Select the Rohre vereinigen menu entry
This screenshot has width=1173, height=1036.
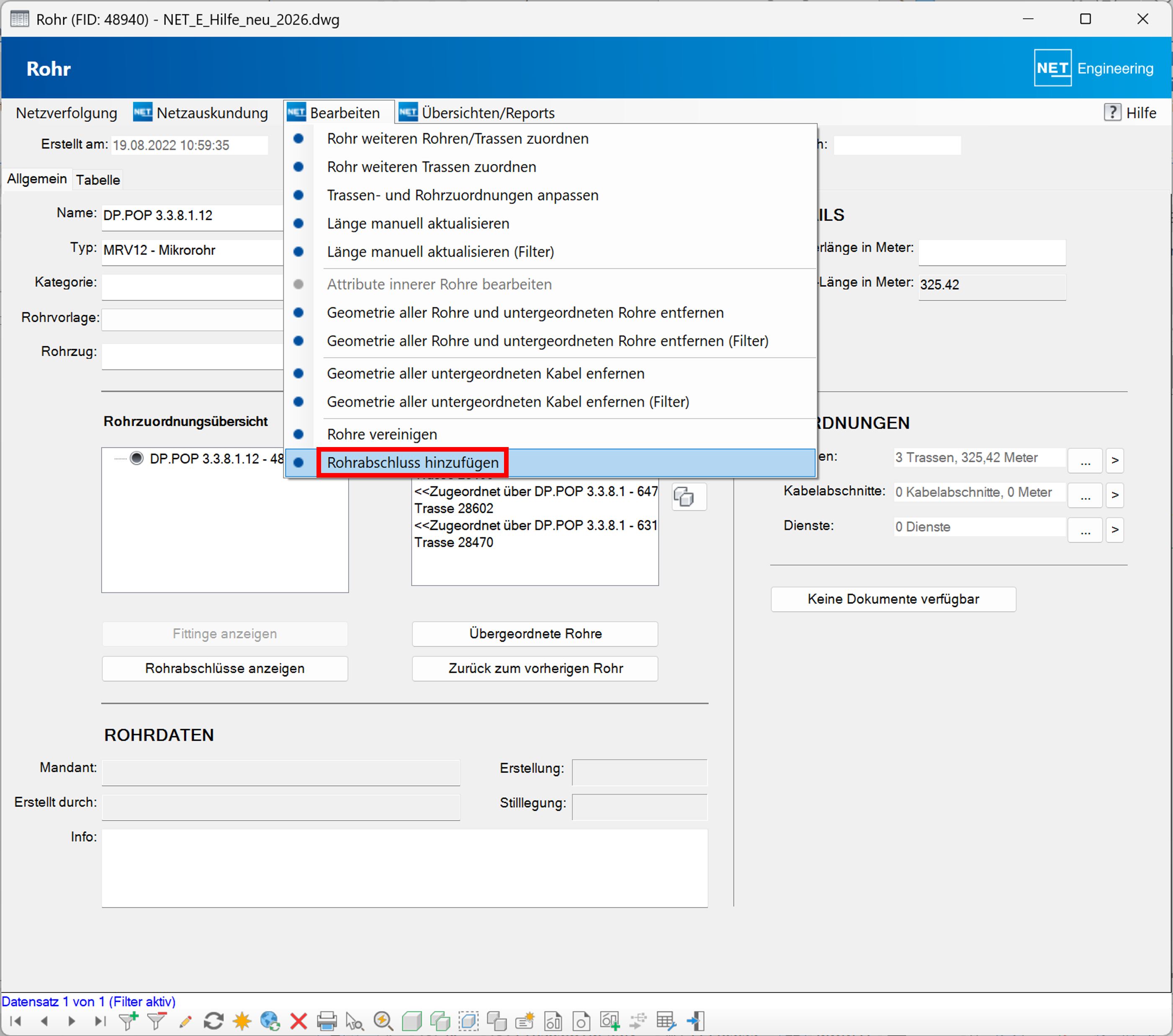[550, 434]
